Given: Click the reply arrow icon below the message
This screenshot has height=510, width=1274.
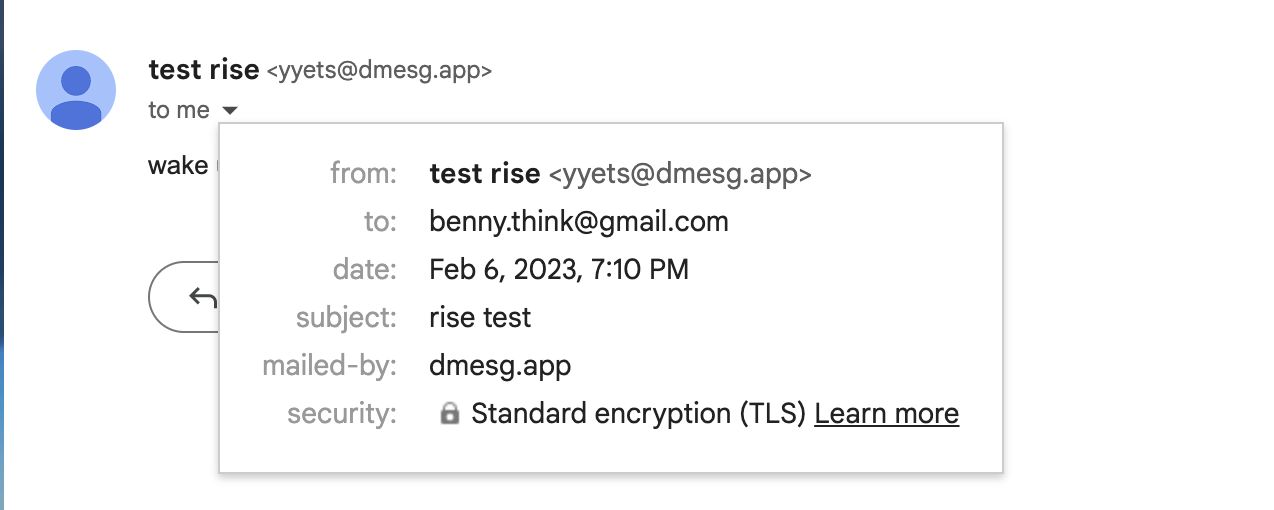Looking at the screenshot, I should pyautogui.click(x=203, y=297).
